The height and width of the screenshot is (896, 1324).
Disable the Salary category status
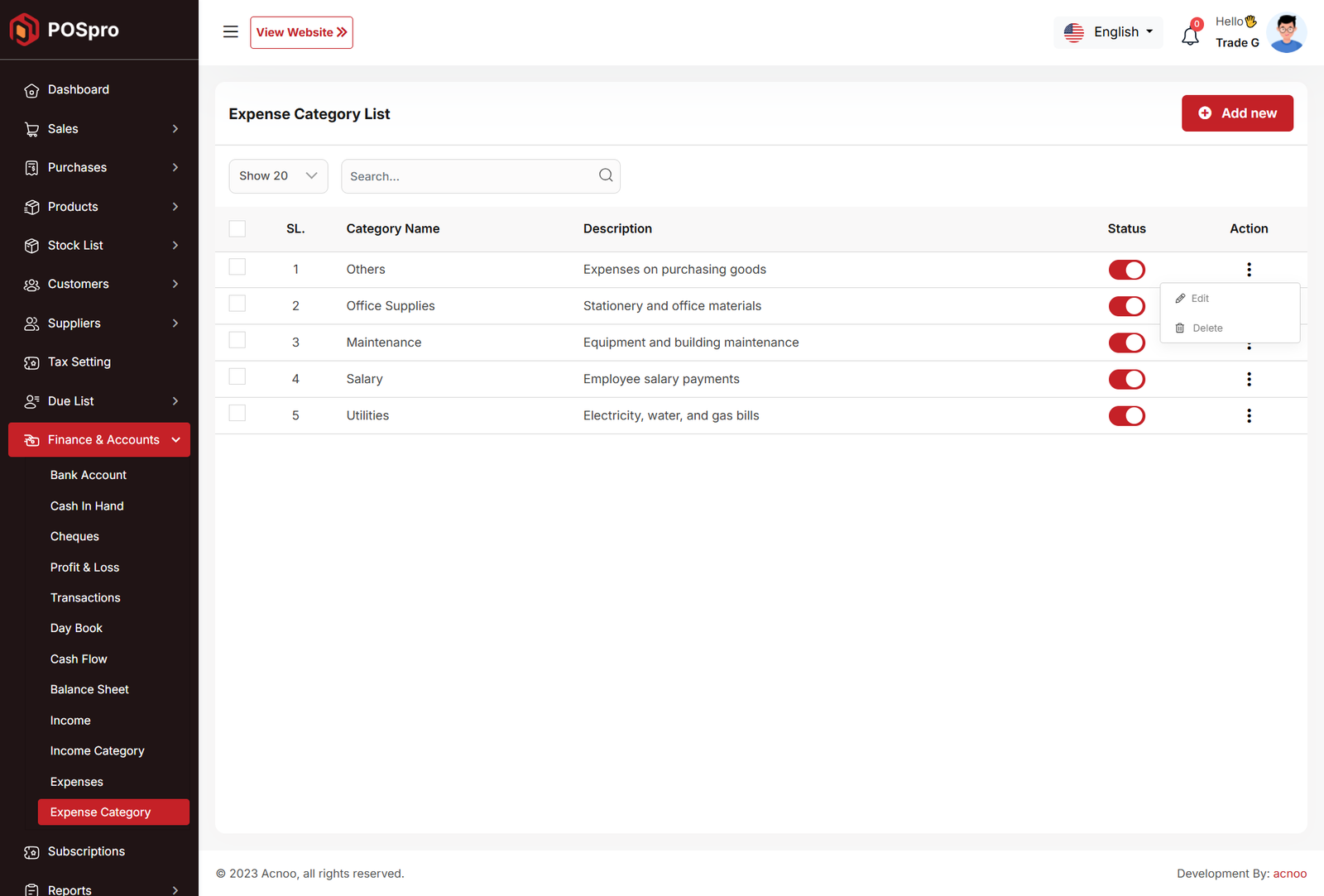tap(1126, 379)
